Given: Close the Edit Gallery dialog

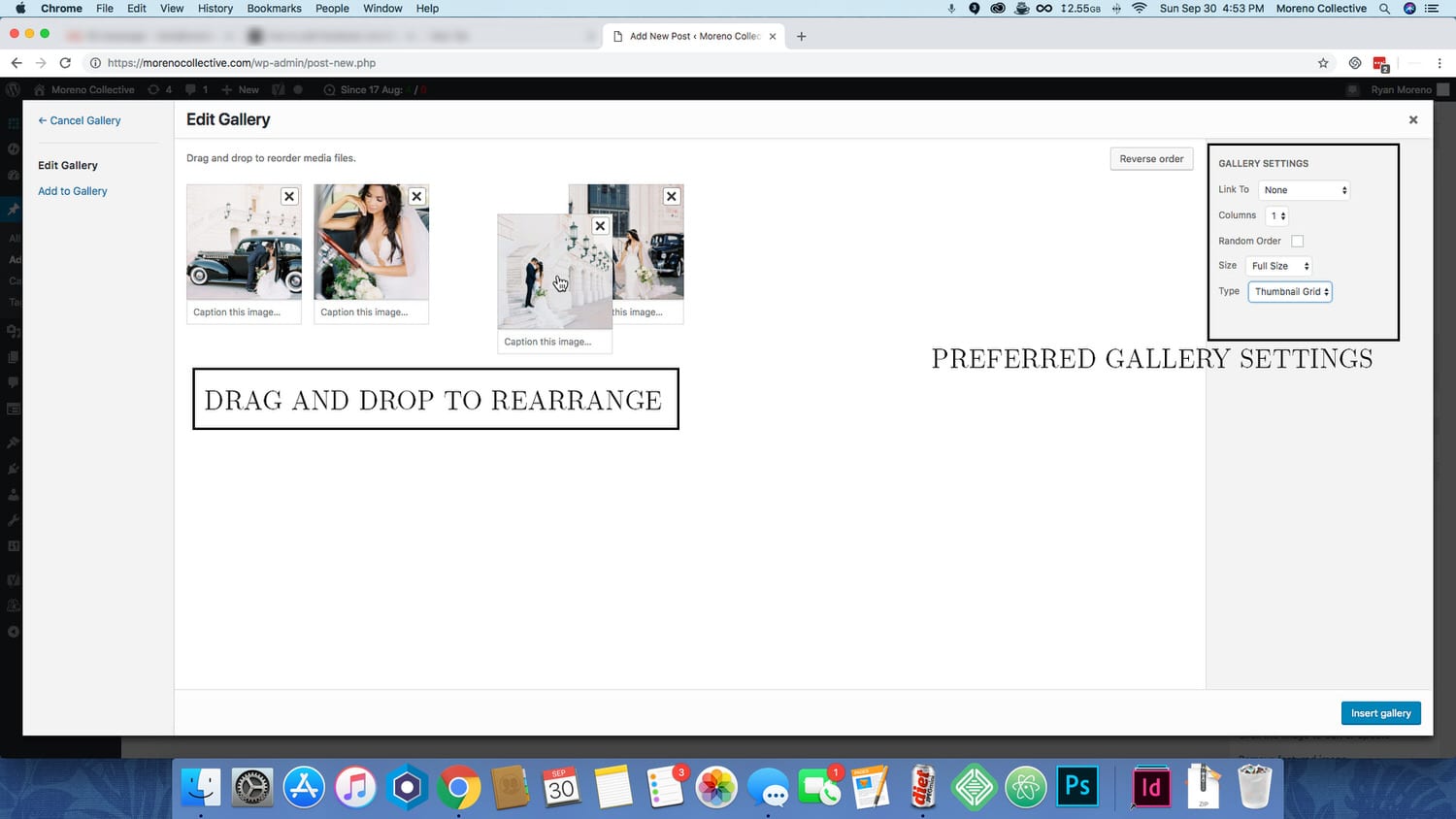Looking at the screenshot, I should tap(1413, 120).
